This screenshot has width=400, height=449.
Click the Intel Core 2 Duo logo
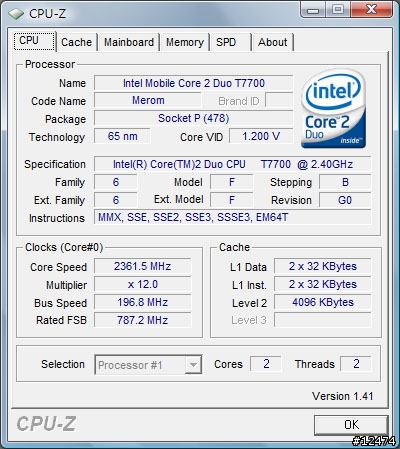click(334, 108)
